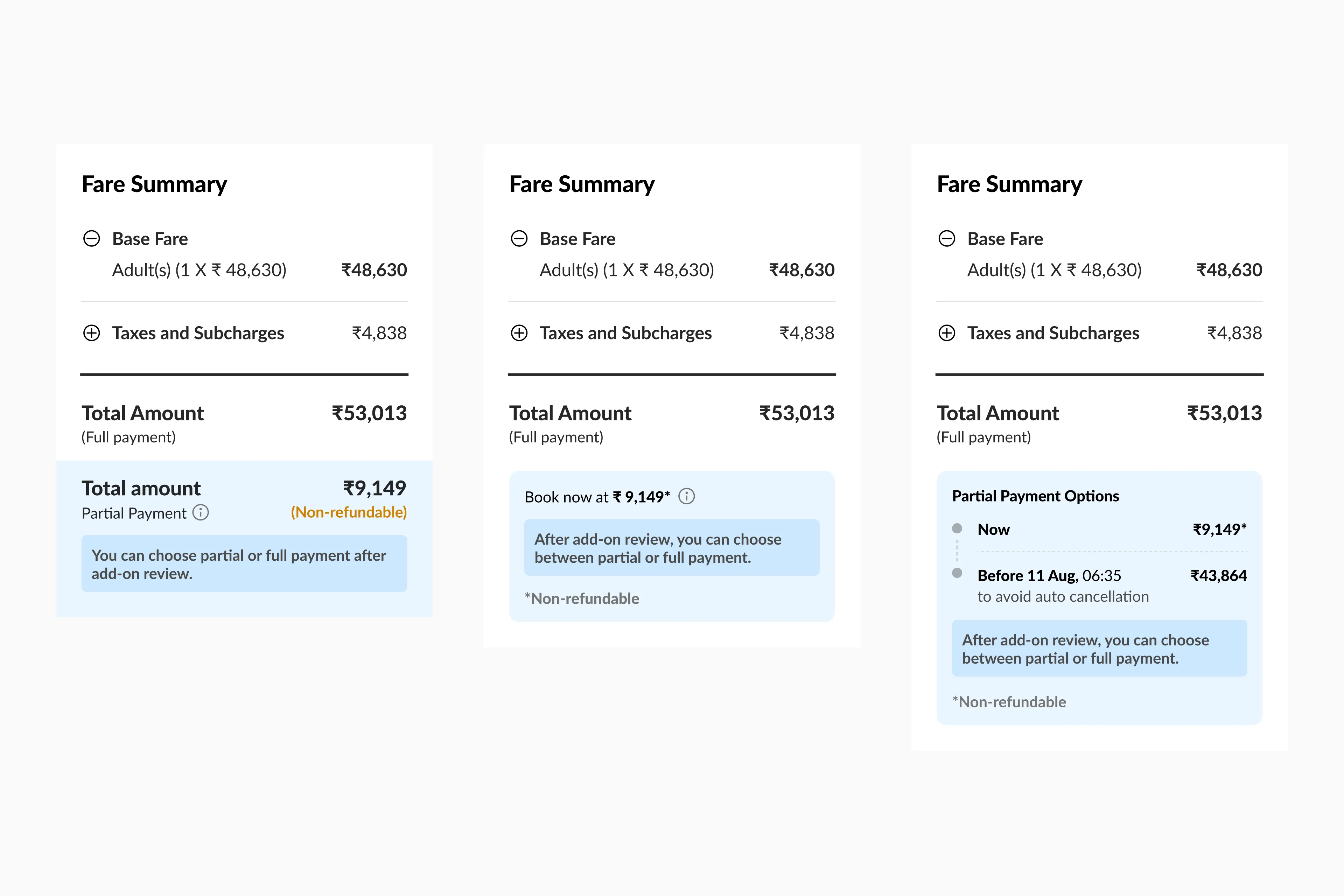Collapse Base Fare in the right fare card

(946, 238)
